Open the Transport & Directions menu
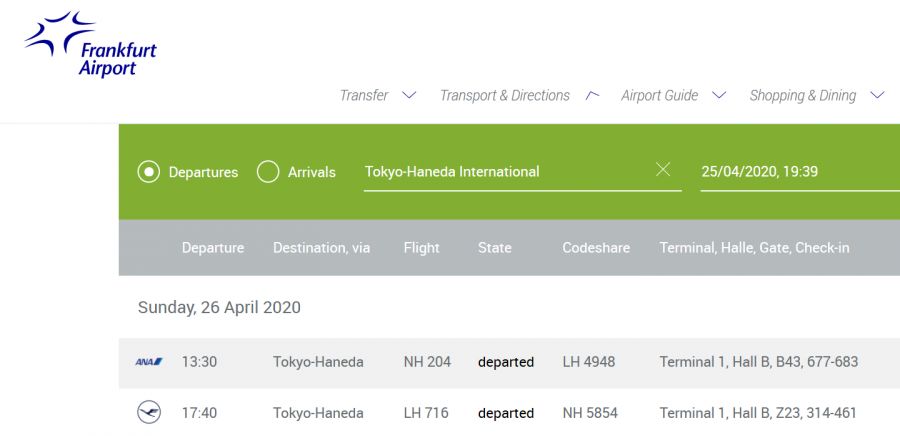The height and width of the screenshot is (436, 900). tap(504, 96)
